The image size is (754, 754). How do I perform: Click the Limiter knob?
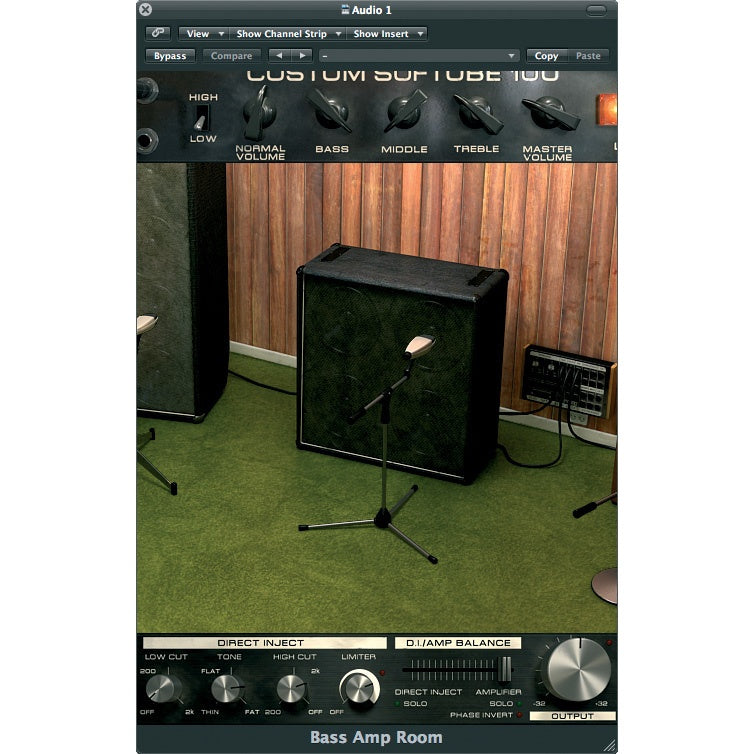(359, 688)
